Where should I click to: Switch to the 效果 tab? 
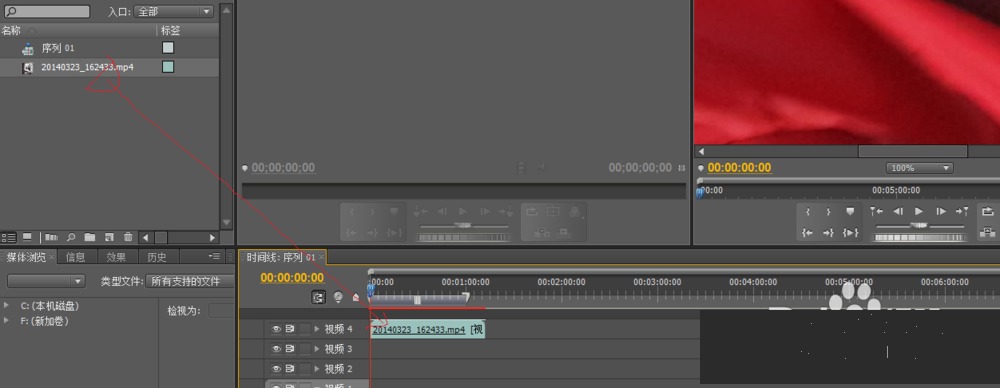pos(116,257)
